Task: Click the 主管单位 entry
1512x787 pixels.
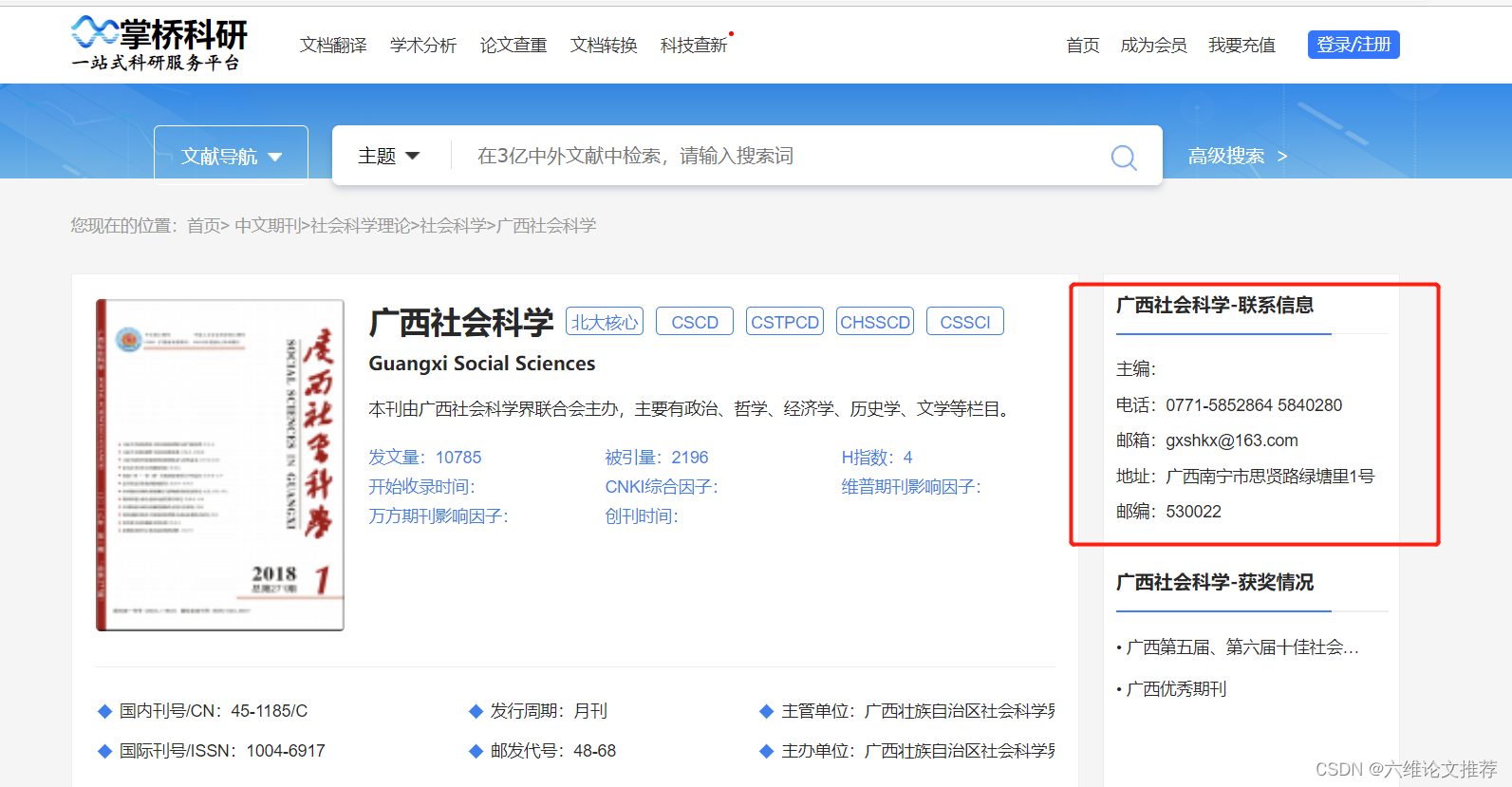Action: tap(918, 711)
